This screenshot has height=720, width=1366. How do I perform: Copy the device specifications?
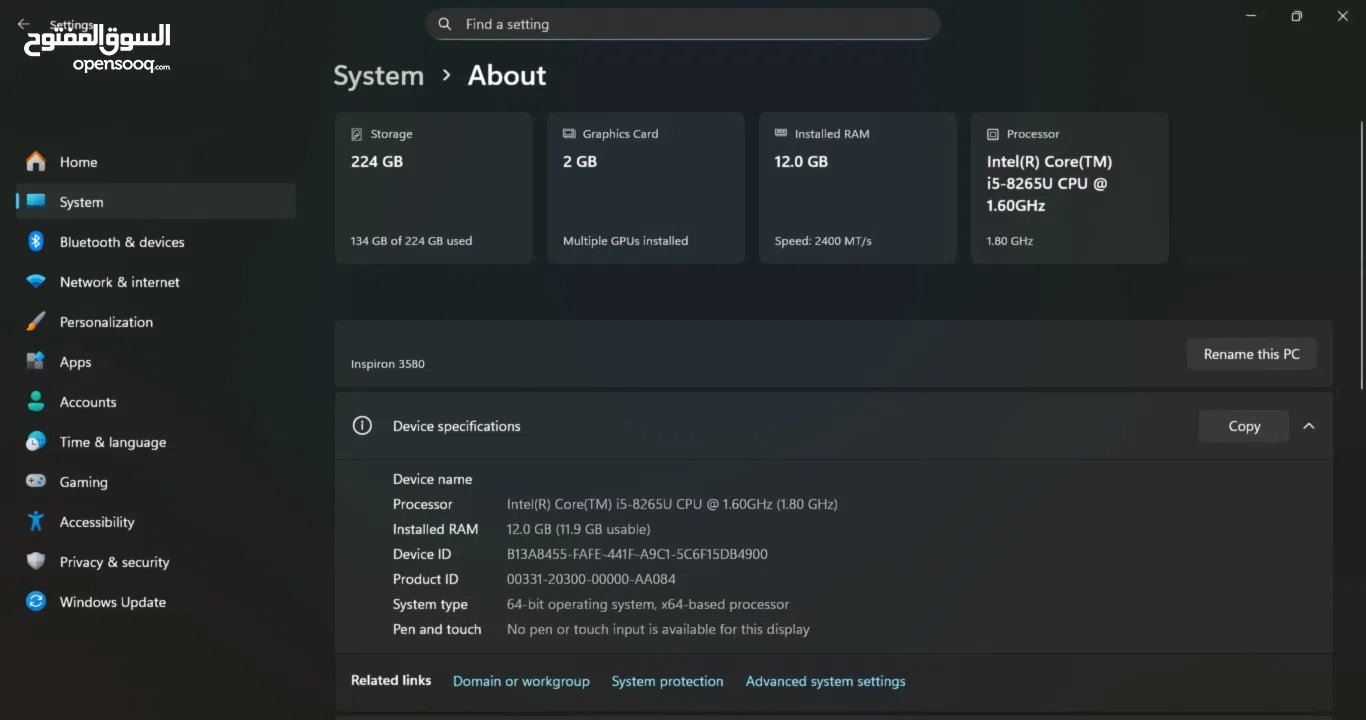click(1243, 426)
